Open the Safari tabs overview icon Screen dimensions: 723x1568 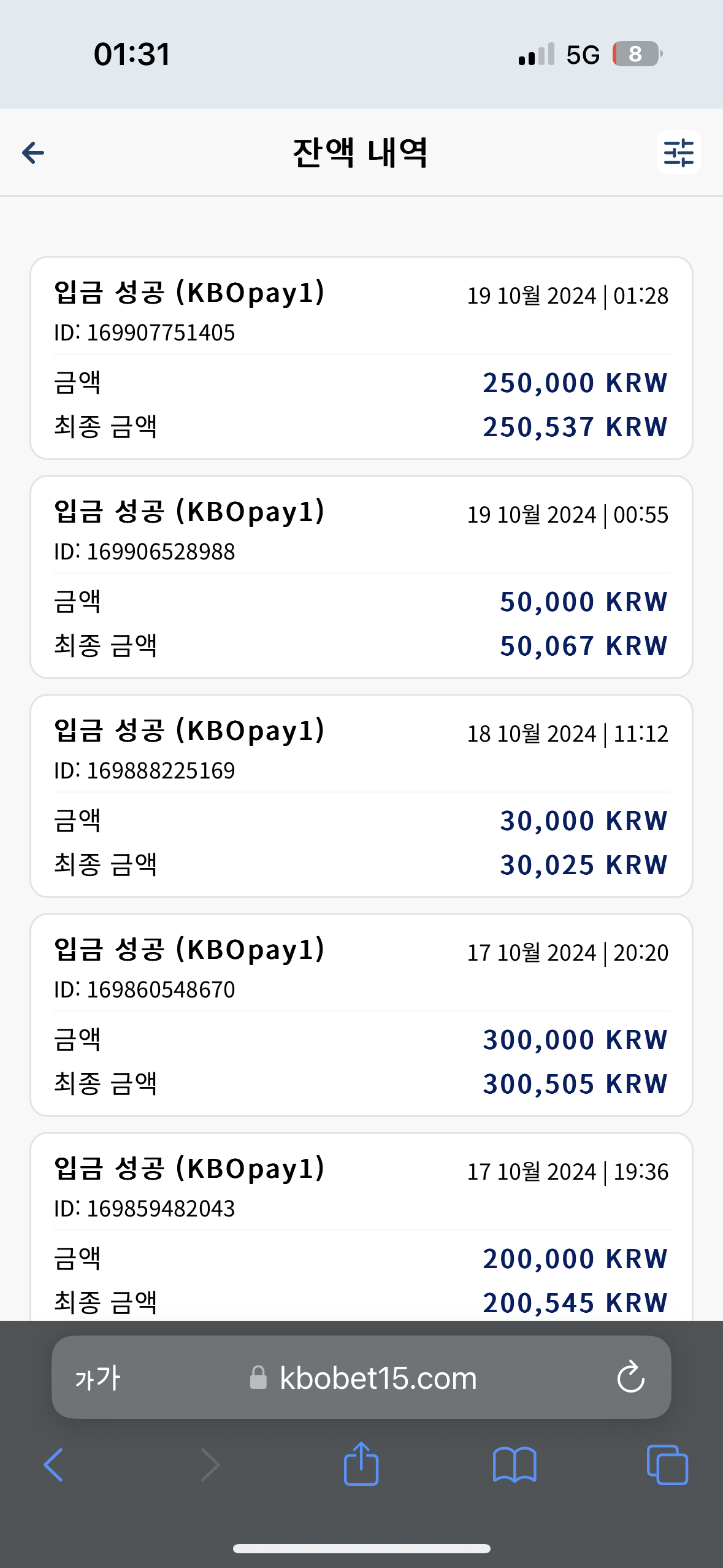[x=667, y=1465]
